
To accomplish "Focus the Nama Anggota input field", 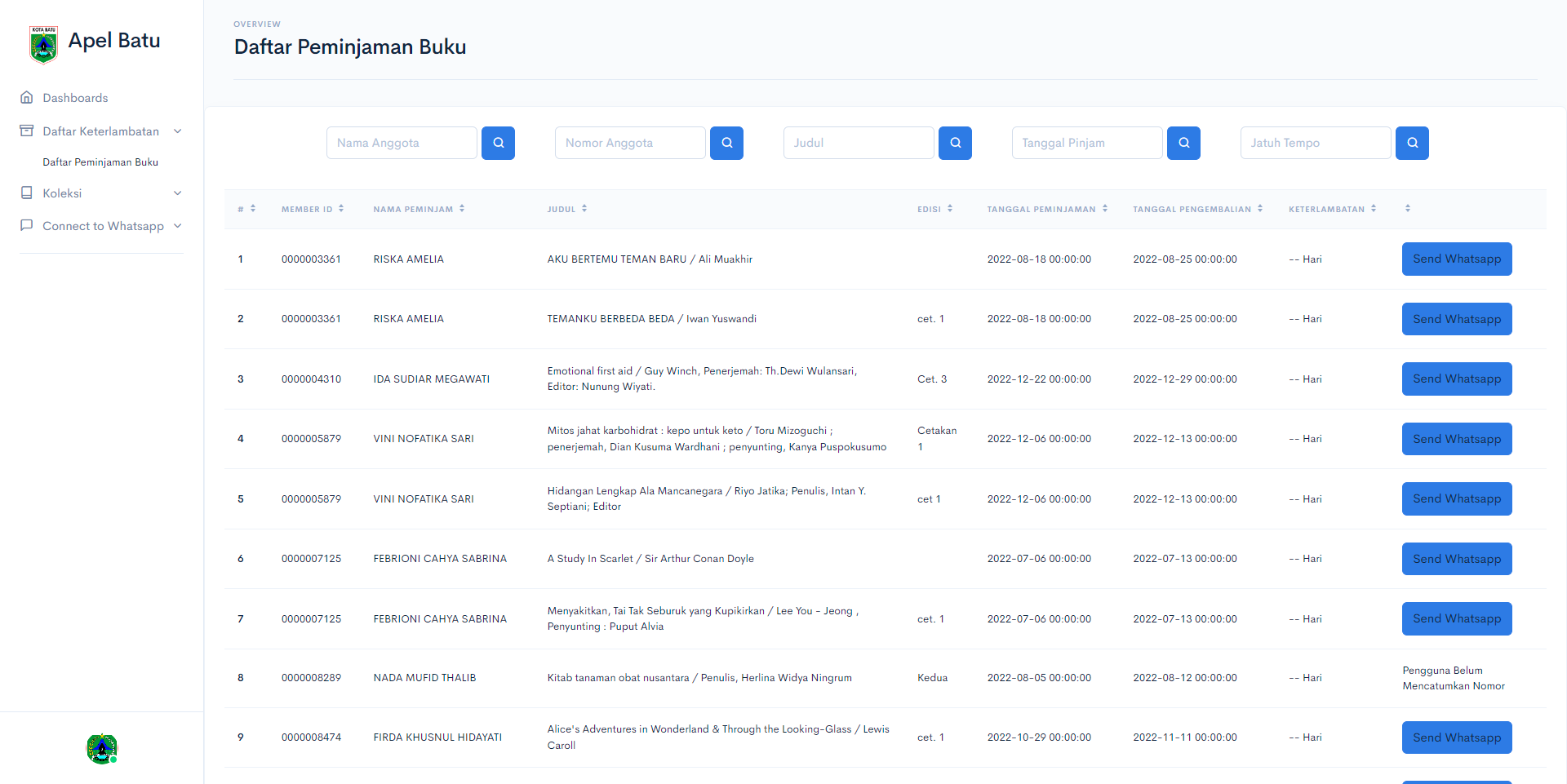I will click(x=402, y=143).
